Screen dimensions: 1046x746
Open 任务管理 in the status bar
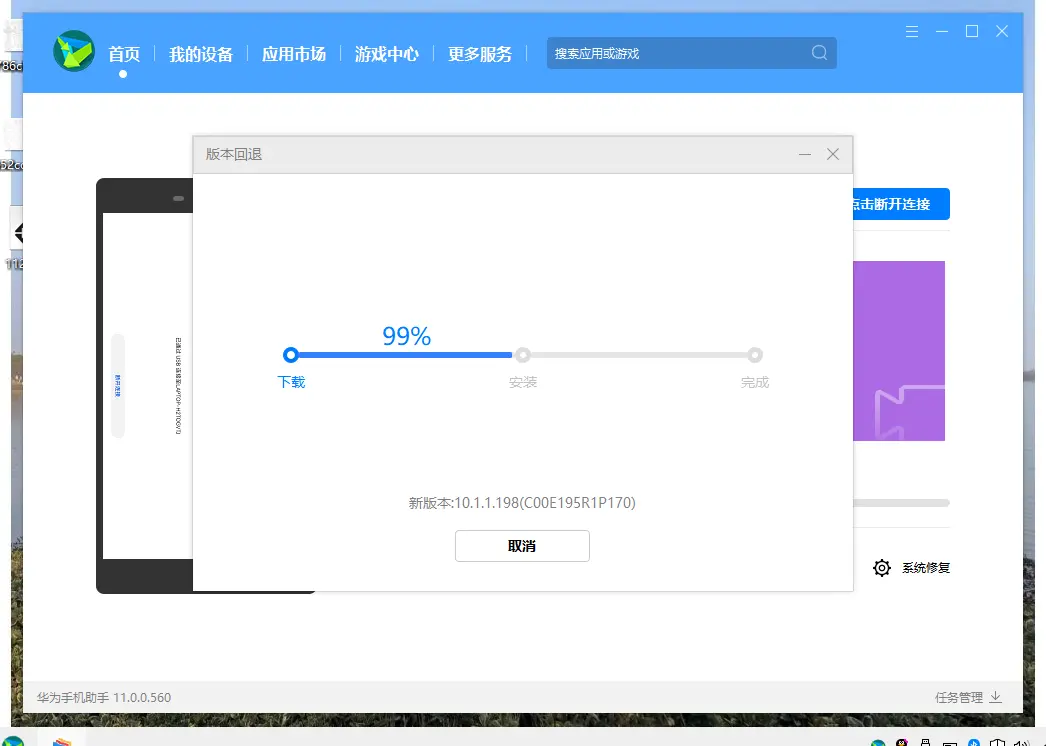pyautogui.click(x=961, y=697)
